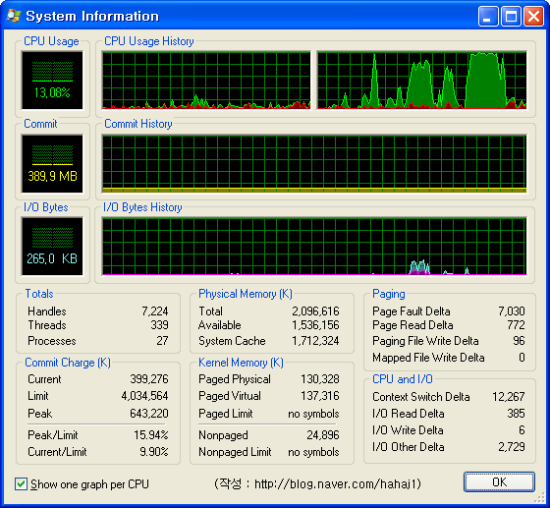Click the Commit History graph
This screenshot has height=508, width=550.
(314, 163)
